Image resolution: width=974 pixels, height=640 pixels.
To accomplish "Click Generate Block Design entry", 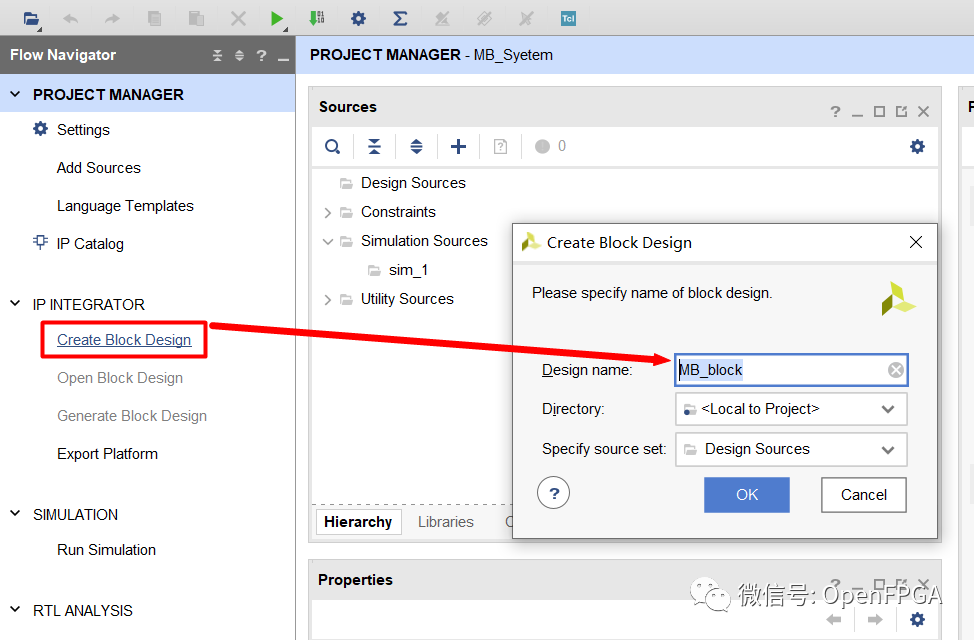I will point(132,416).
